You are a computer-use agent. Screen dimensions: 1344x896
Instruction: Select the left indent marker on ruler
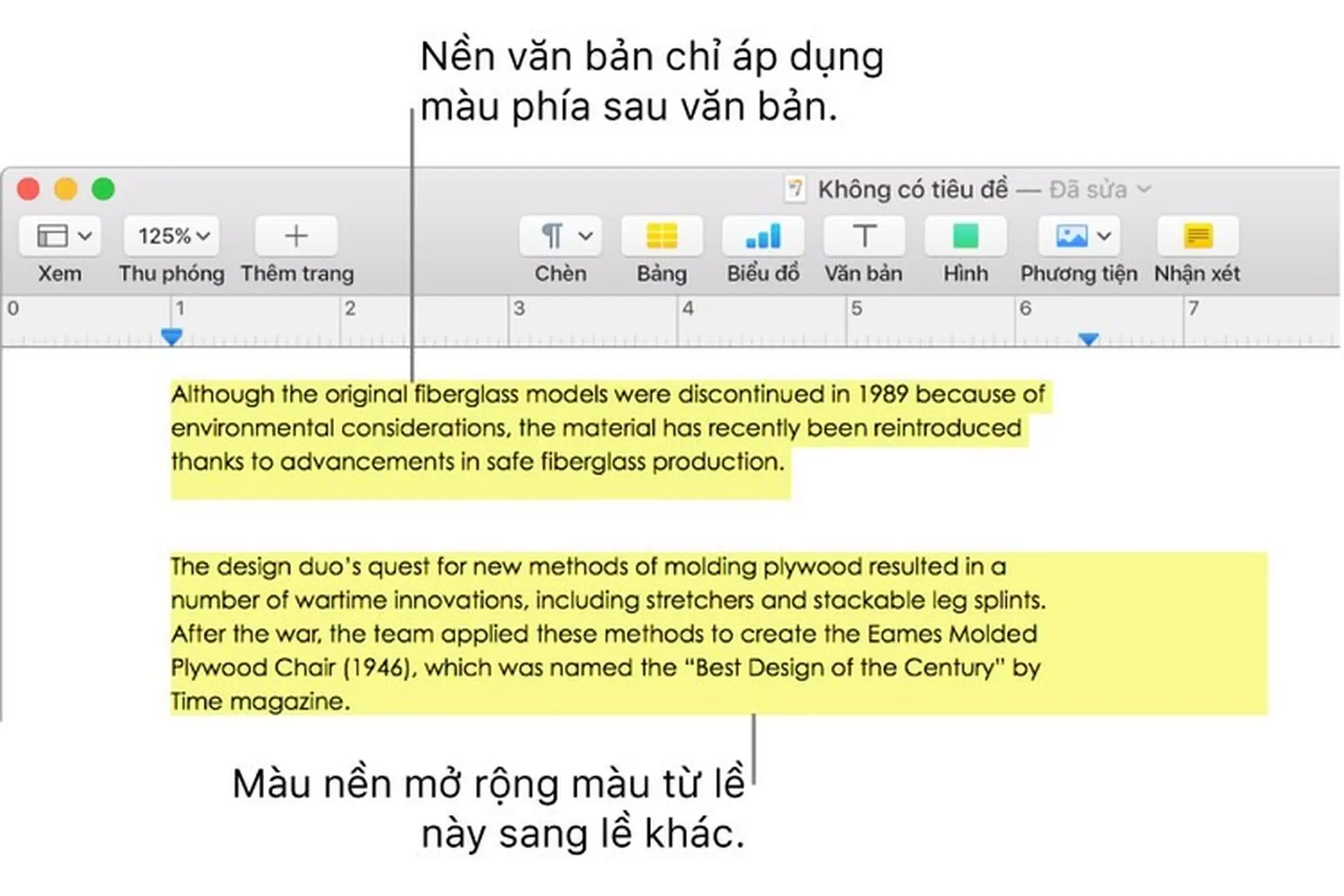click(x=171, y=337)
